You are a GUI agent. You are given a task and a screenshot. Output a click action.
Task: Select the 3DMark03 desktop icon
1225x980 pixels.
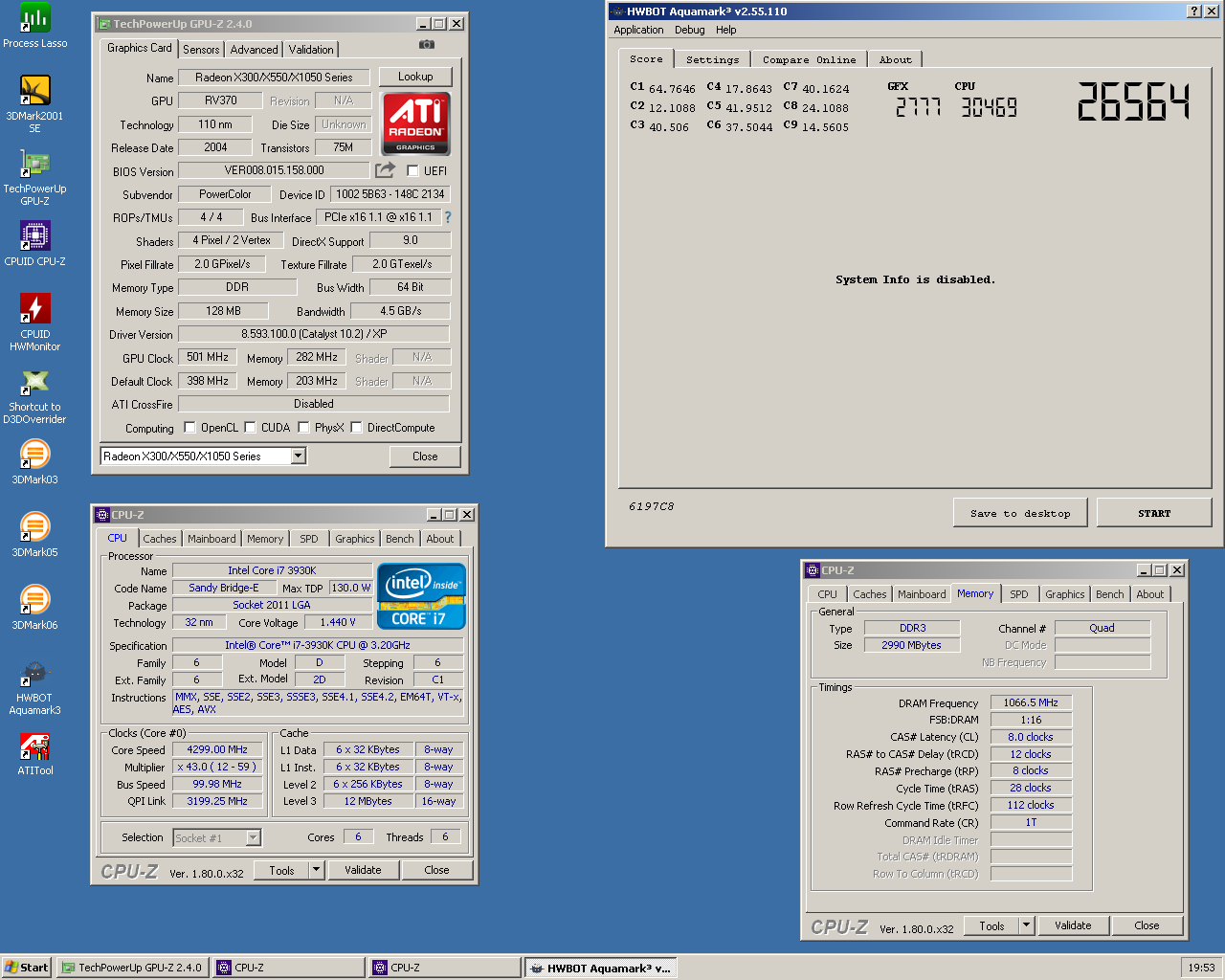pyautogui.click(x=34, y=461)
